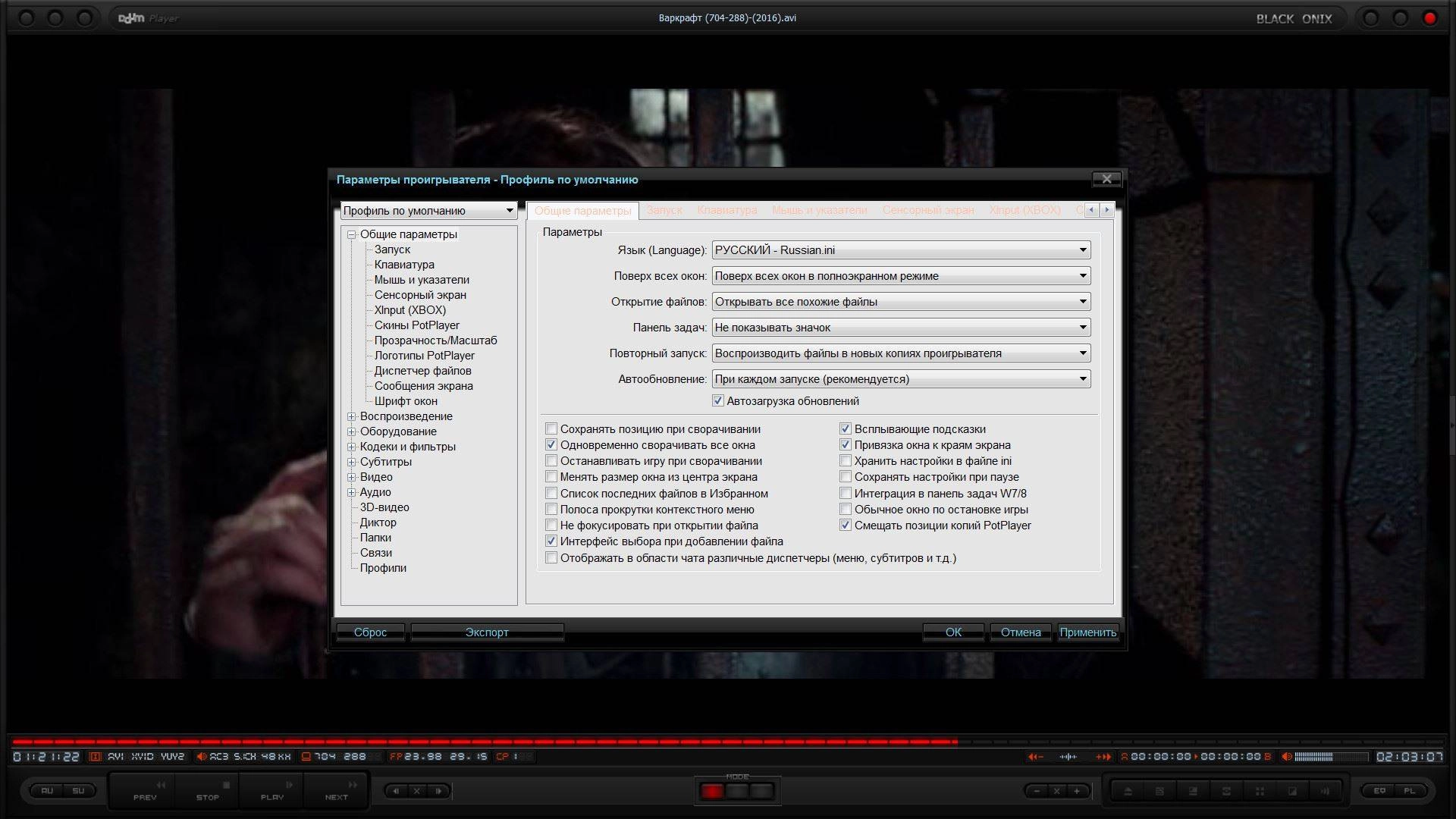Open the Автообновление dropdown
Viewport: 1456px width, 819px height.
pyautogui.click(x=901, y=379)
